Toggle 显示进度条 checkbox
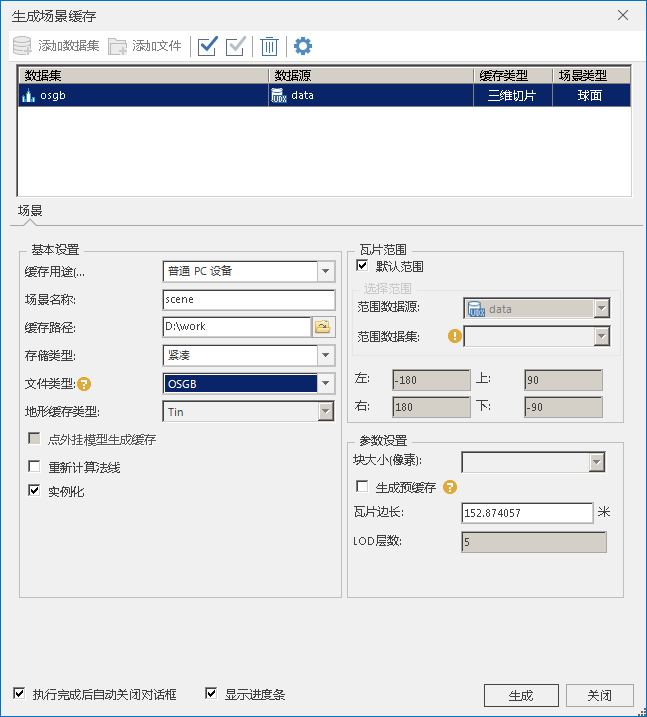Screen dimensions: 647x717 tap(211, 694)
